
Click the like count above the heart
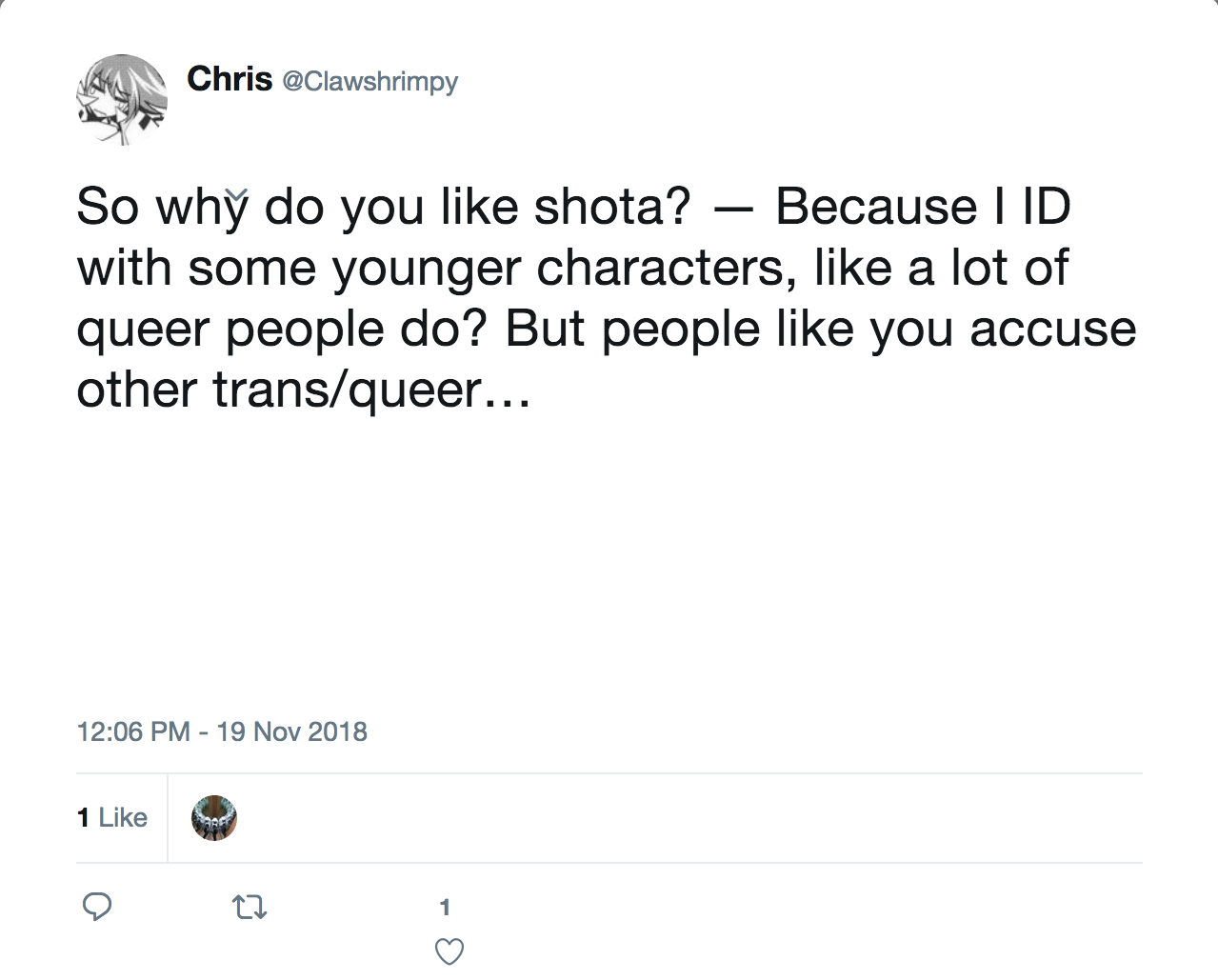coord(445,908)
